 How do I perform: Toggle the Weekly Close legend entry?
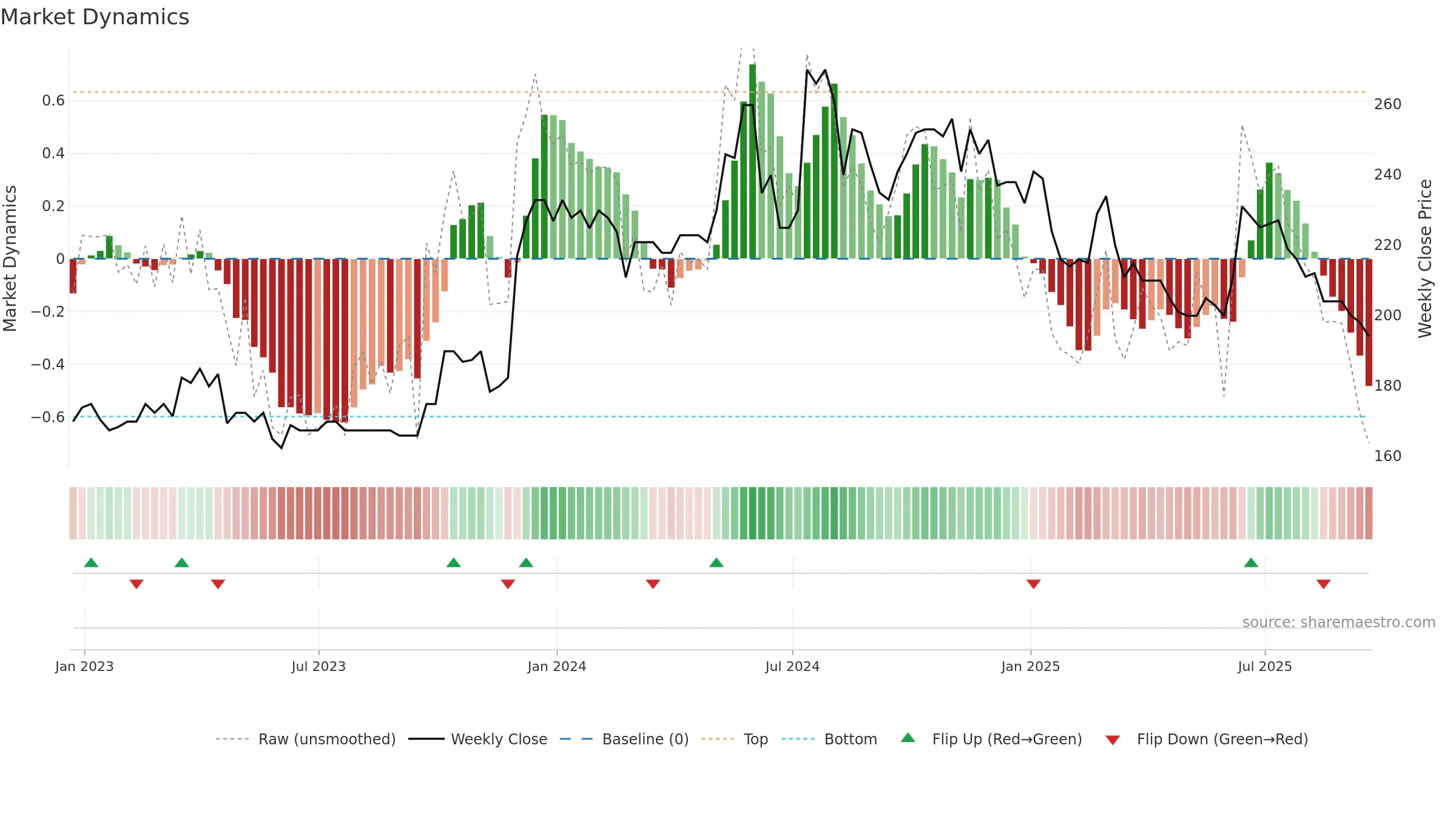pyautogui.click(x=478, y=739)
